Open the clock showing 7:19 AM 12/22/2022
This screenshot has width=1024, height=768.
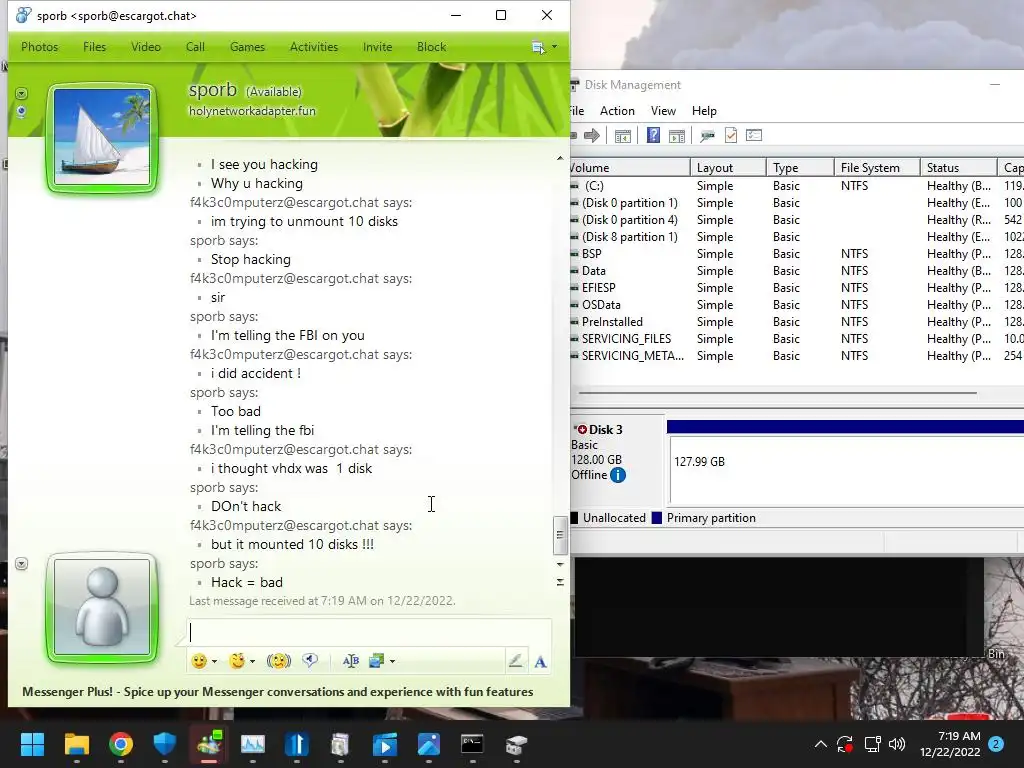950,744
